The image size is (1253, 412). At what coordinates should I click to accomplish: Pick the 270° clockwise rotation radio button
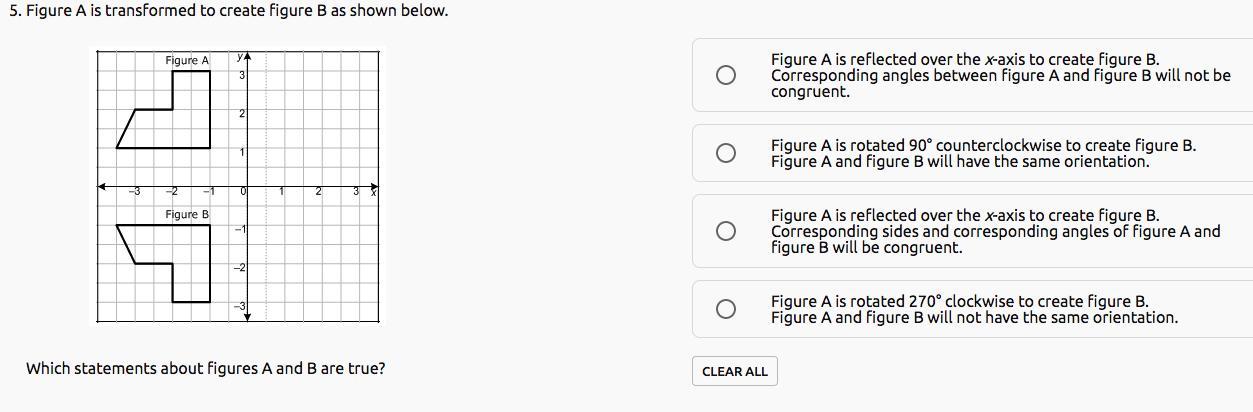[x=726, y=309]
